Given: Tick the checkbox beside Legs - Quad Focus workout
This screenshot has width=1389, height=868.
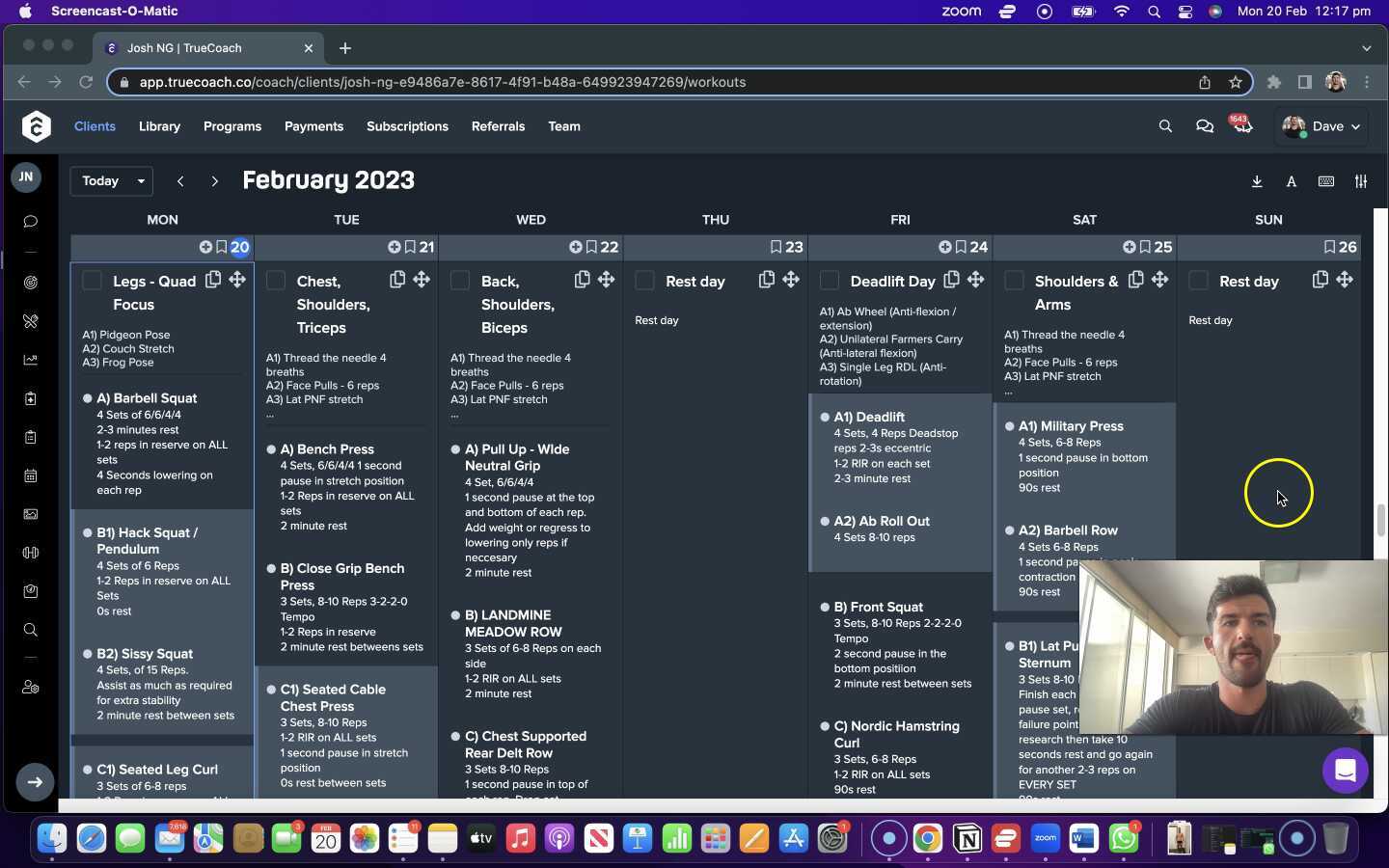Looking at the screenshot, I should [92, 281].
